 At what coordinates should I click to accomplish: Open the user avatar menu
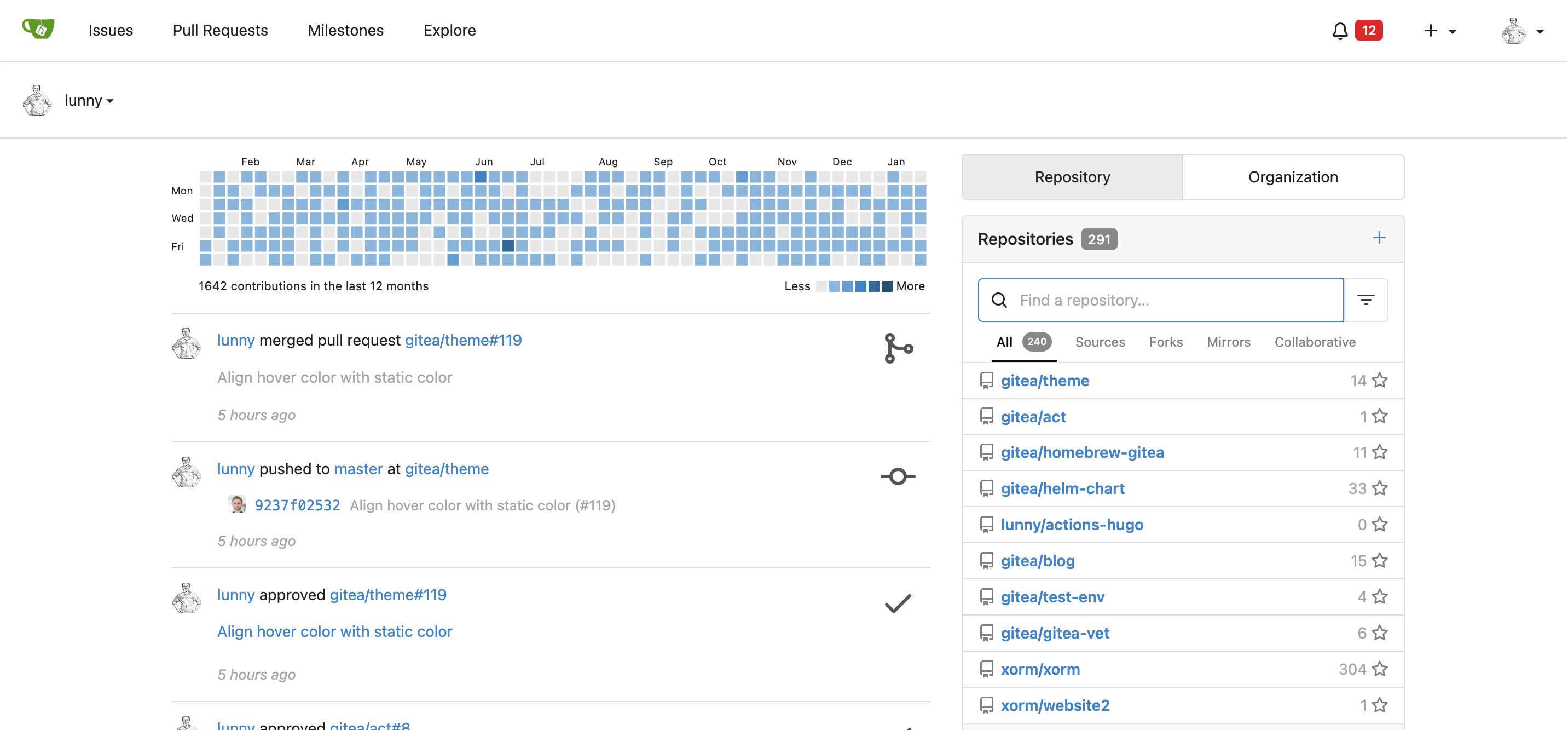click(x=1521, y=31)
